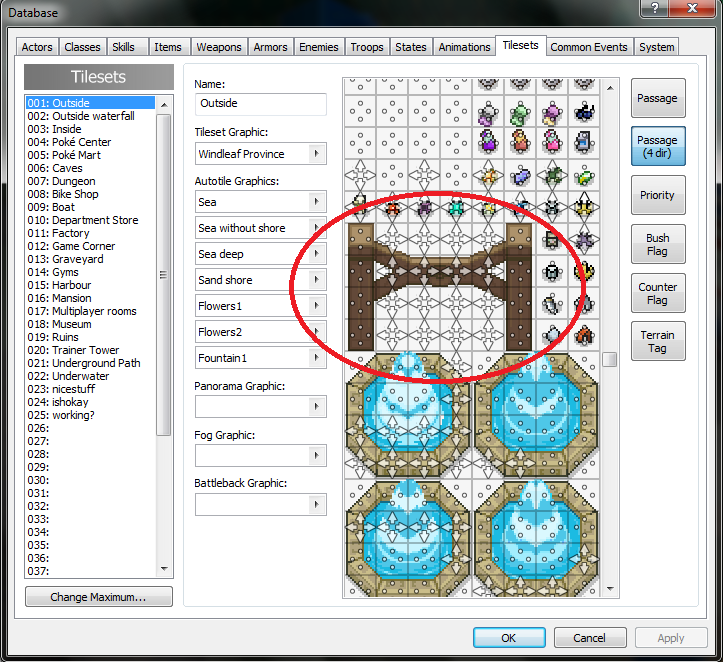Activate Bush Flag mode
The width and height of the screenshot is (723, 662).
(658, 244)
